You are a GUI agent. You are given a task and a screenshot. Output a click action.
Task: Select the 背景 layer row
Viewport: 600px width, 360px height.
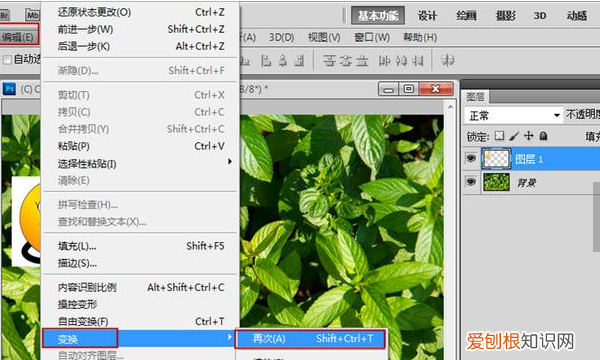click(531, 182)
